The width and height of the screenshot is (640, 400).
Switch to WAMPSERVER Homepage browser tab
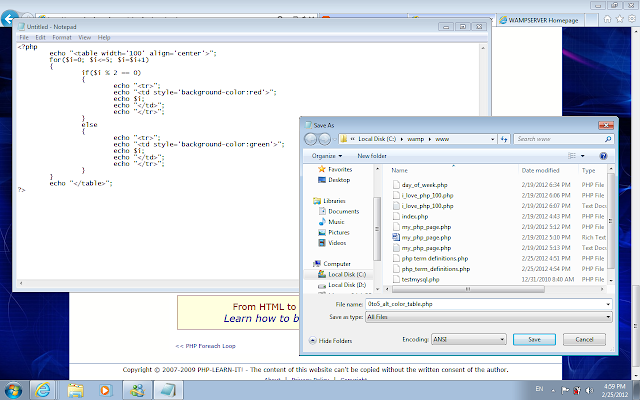[539, 20]
